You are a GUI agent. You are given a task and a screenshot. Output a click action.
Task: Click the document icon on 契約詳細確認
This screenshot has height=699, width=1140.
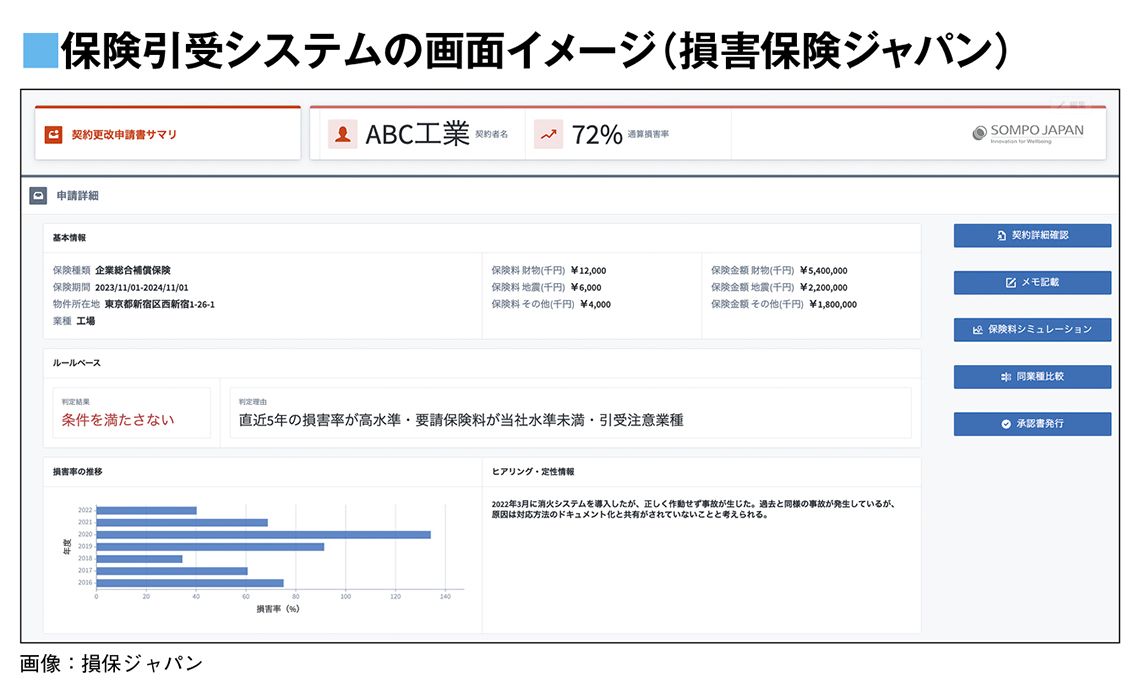click(1001, 236)
